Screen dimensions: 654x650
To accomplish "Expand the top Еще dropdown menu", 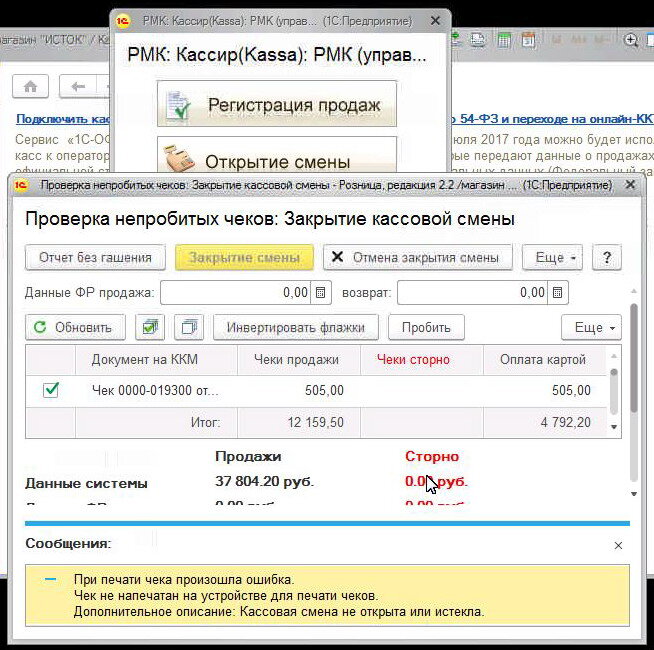I will point(552,257).
